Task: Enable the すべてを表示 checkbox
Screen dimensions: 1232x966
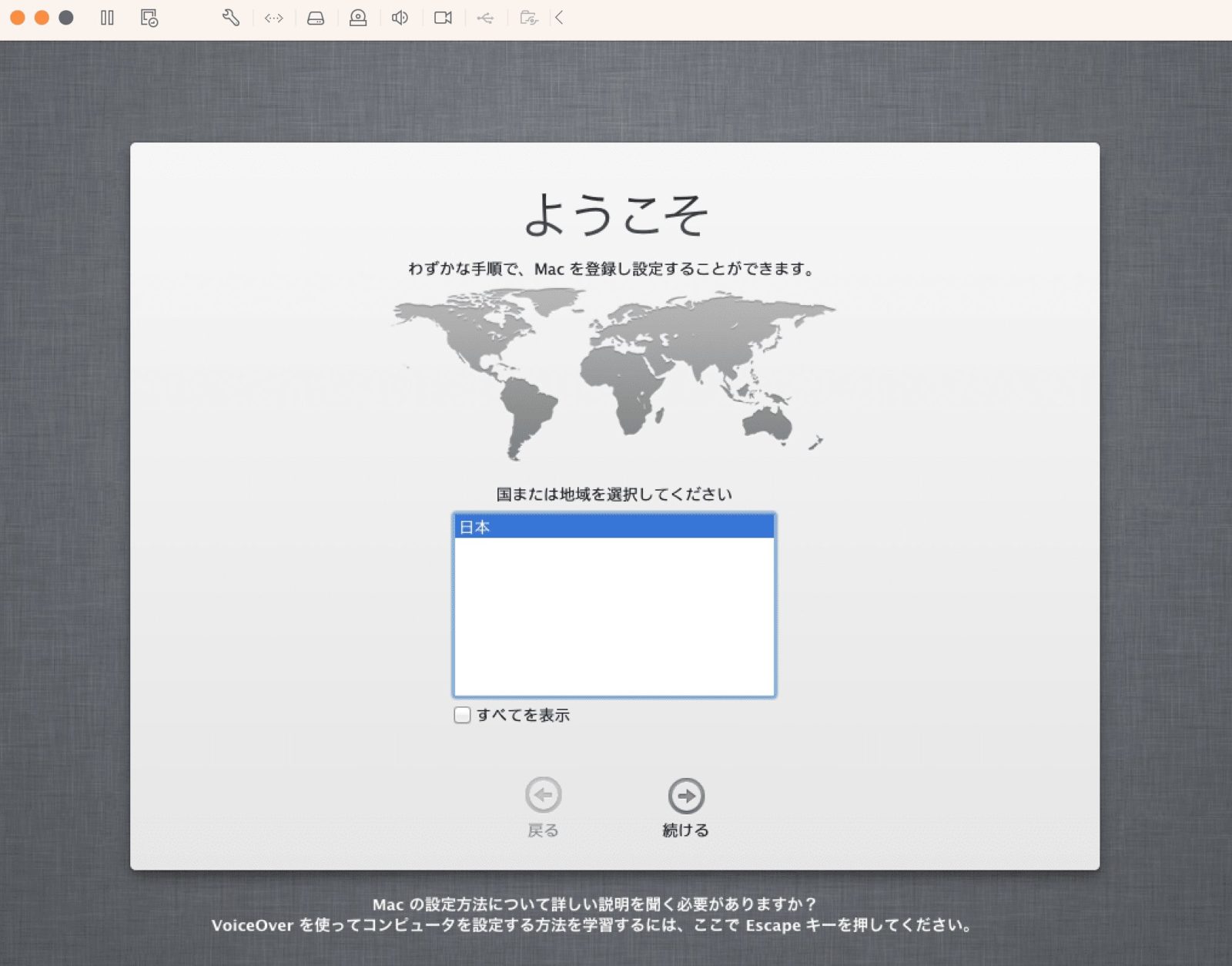Action: tap(462, 715)
